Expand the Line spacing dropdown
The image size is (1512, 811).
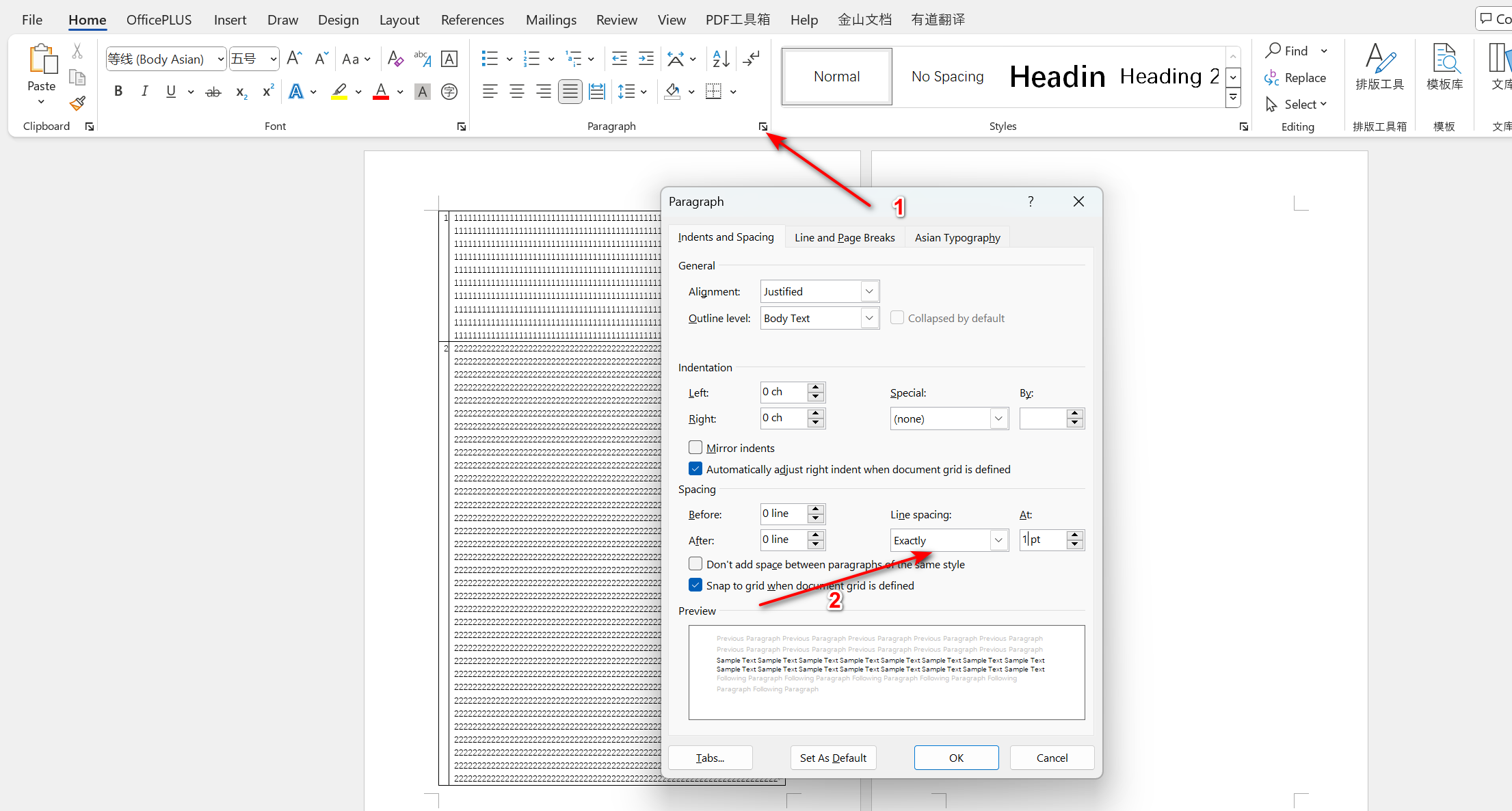[998, 540]
